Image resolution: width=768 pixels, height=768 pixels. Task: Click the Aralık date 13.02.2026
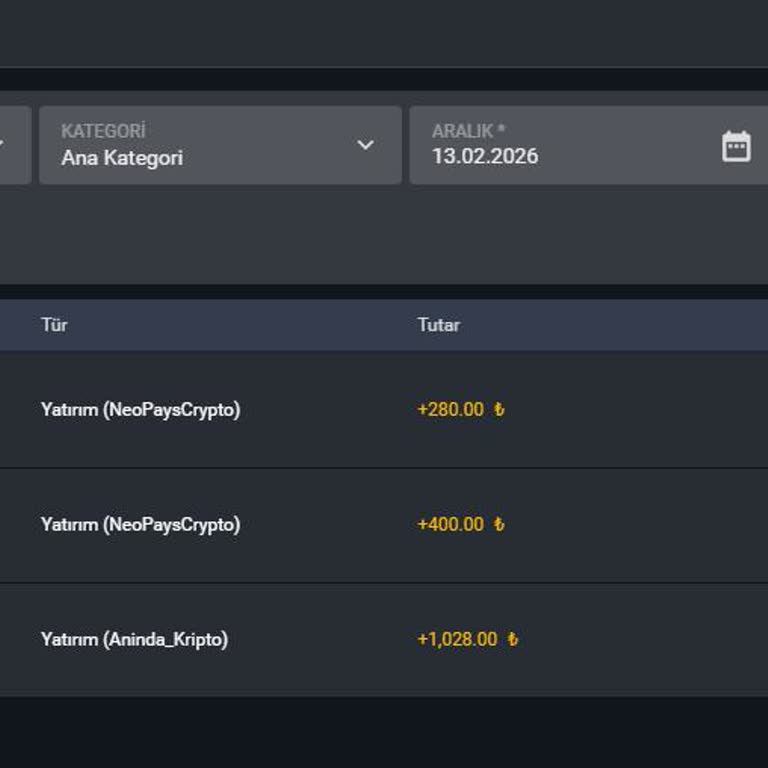coord(485,157)
